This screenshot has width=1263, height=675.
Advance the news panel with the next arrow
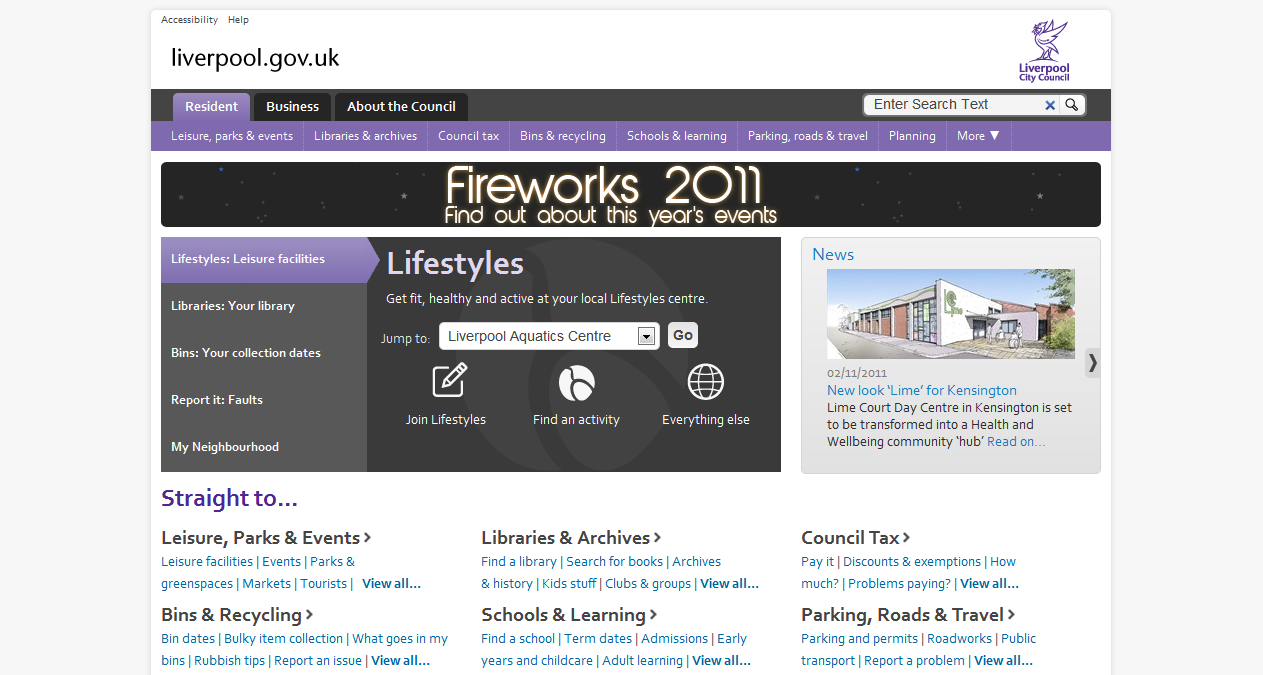tap(1092, 363)
